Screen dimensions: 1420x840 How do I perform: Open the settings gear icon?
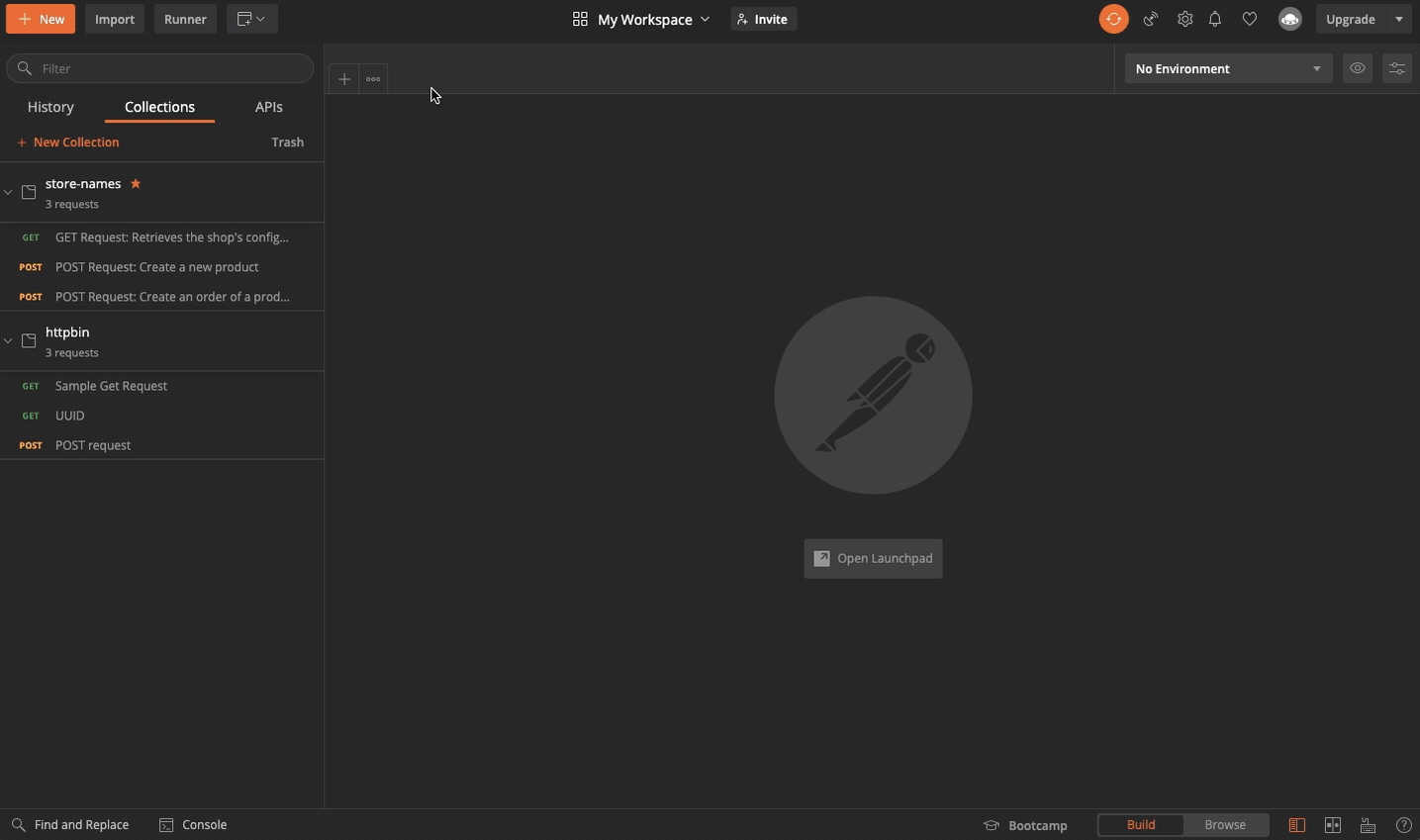pyautogui.click(x=1184, y=19)
